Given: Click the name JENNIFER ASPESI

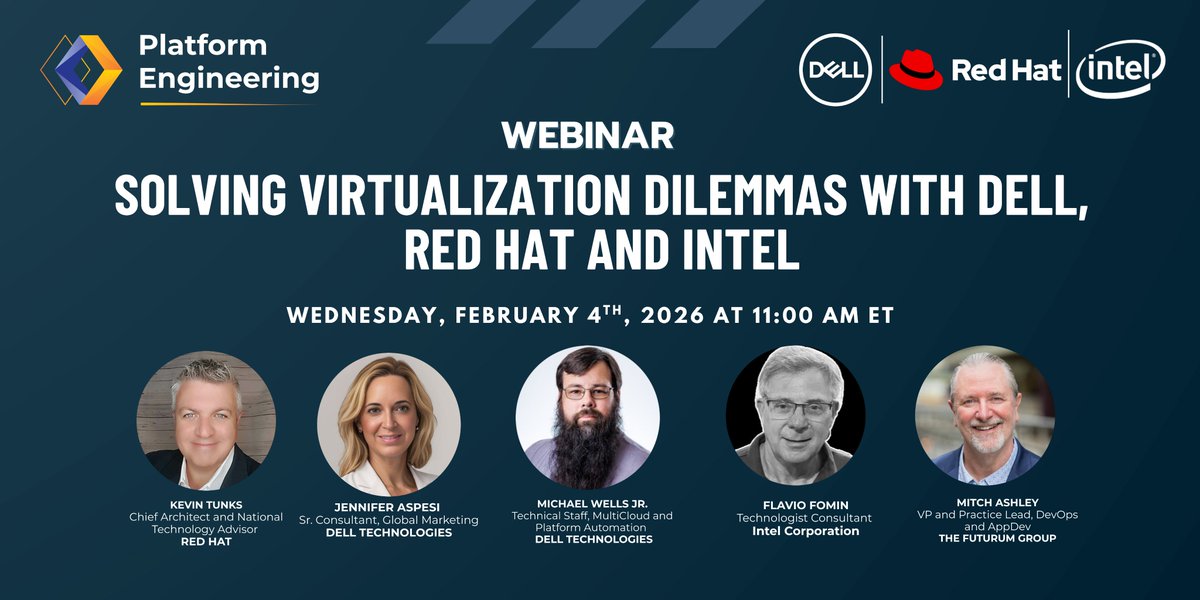Looking at the screenshot, I should 389,506.
